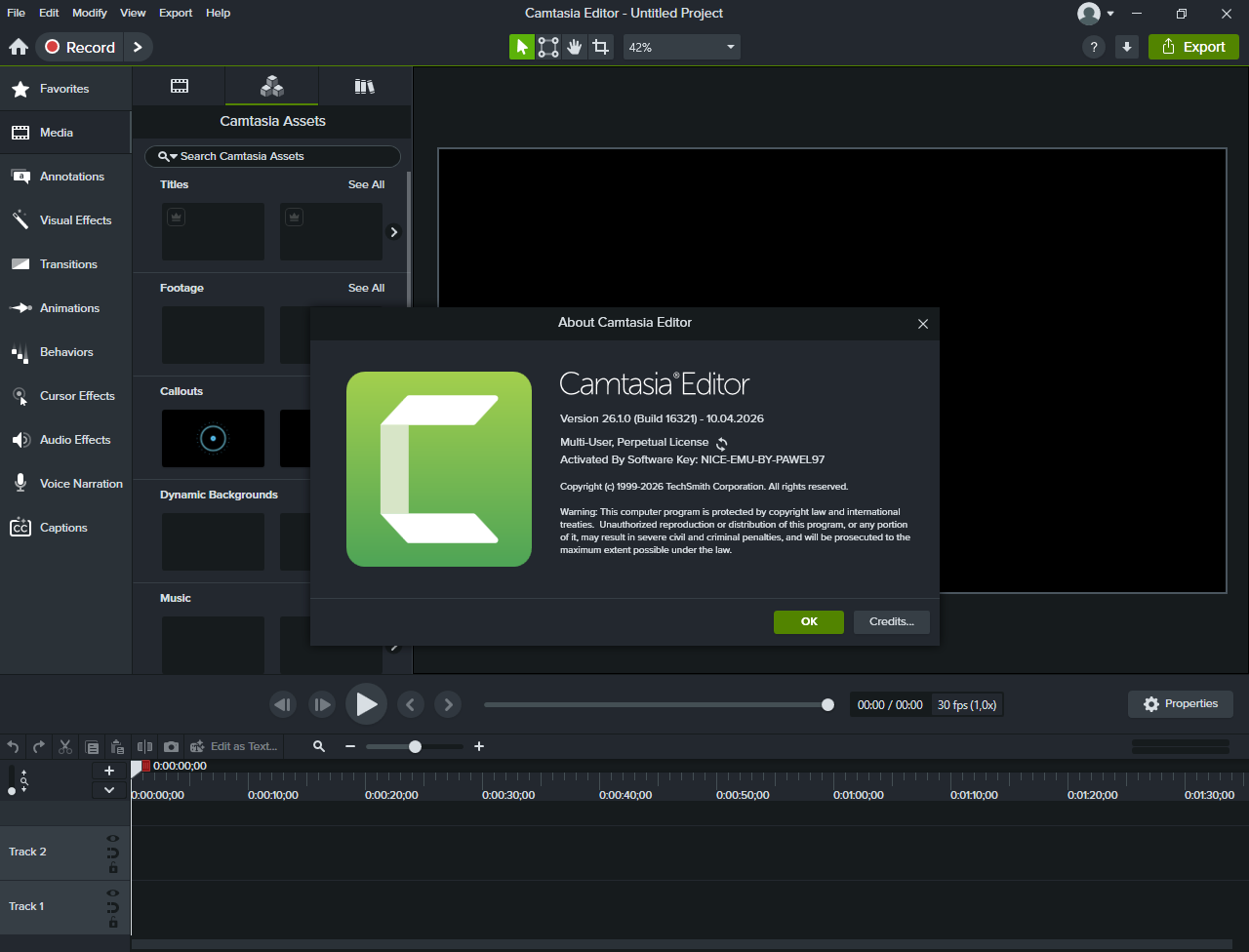Lock Track 2
This screenshot has height=952, width=1249.
113,868
